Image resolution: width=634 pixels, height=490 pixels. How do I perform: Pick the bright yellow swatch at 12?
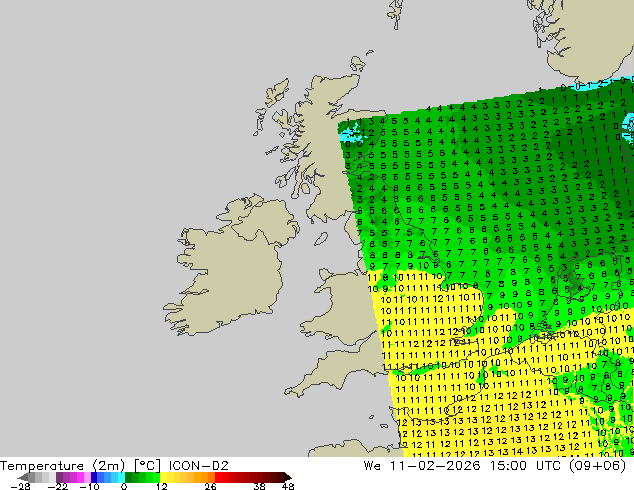tap(163, 477)
